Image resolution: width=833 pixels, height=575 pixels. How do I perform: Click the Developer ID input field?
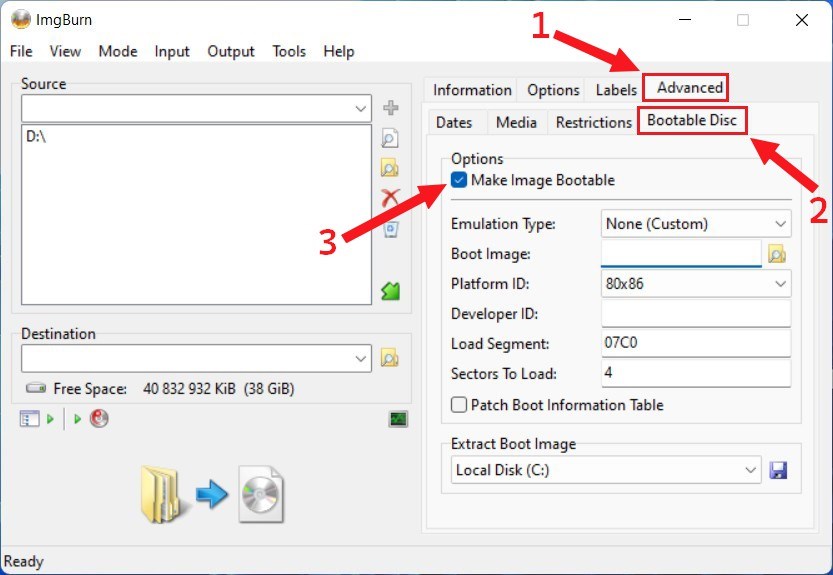(x=696, y=314)
